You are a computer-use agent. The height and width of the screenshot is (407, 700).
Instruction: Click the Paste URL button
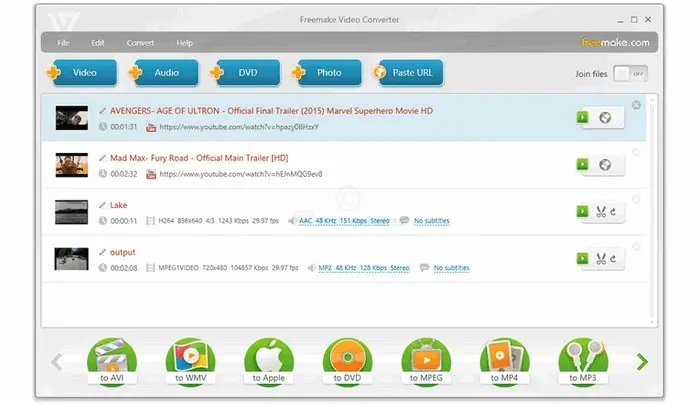tap(408, 73)
